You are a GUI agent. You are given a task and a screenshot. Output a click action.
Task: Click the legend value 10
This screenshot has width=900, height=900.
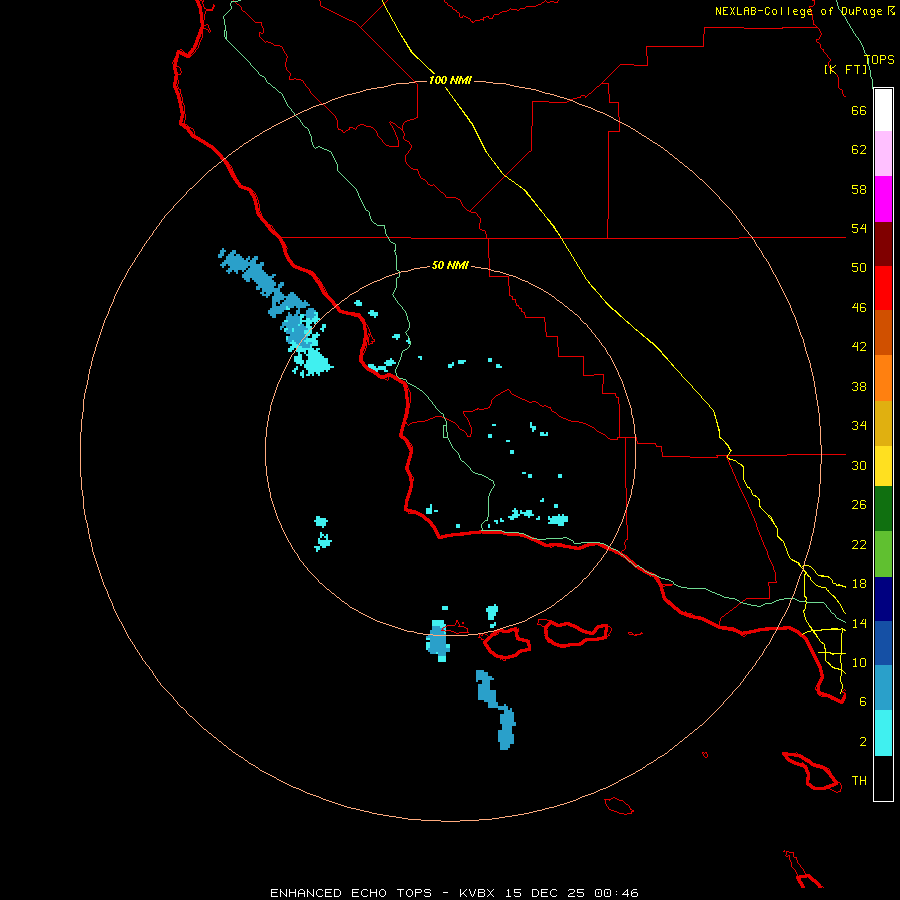coord(859,662)
